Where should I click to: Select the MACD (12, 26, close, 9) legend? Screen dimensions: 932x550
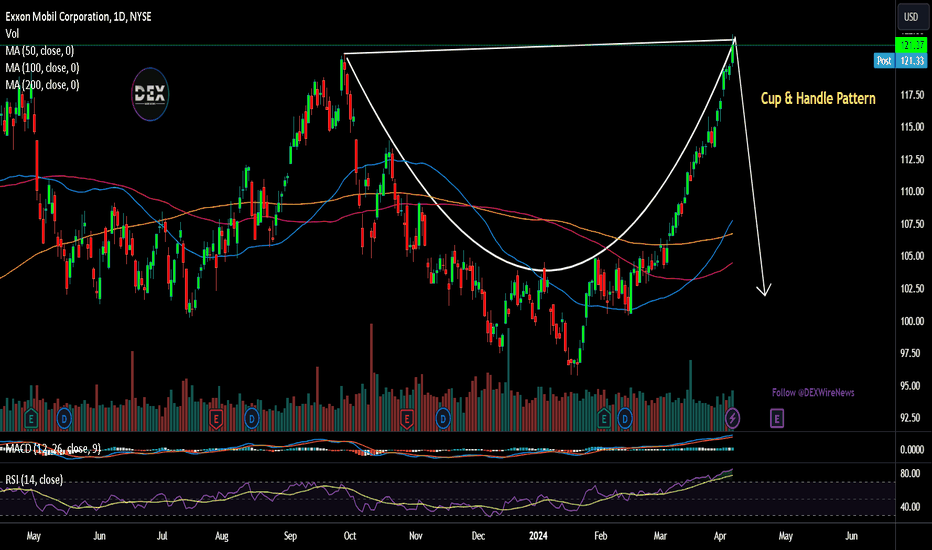[x=53, y=449]
